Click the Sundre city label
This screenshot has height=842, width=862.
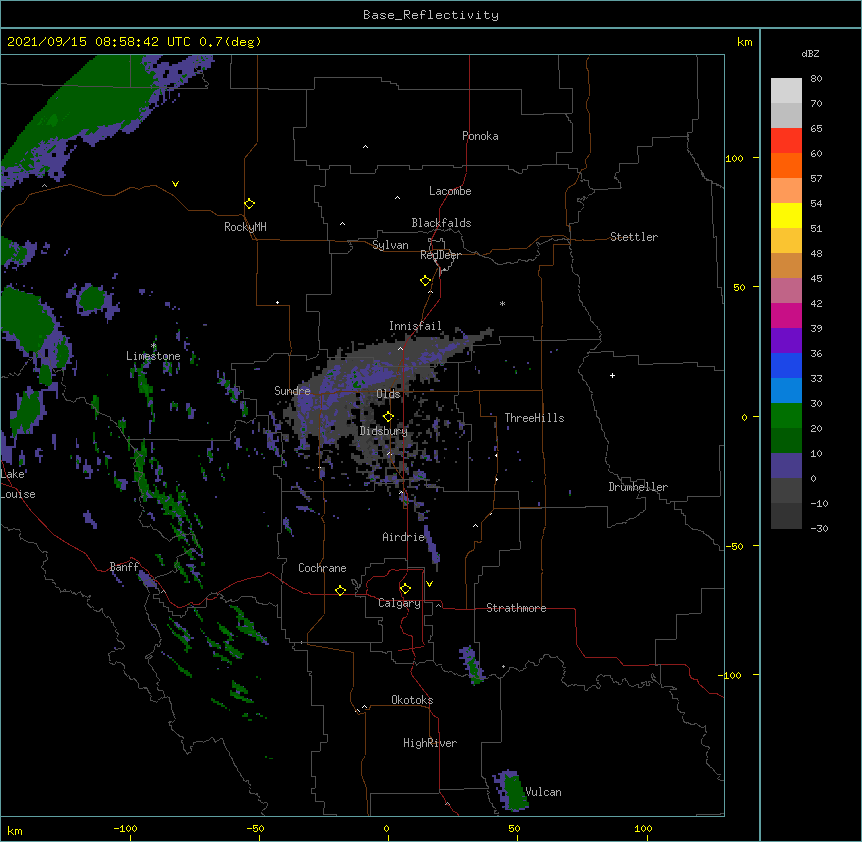tap(292, 391)
